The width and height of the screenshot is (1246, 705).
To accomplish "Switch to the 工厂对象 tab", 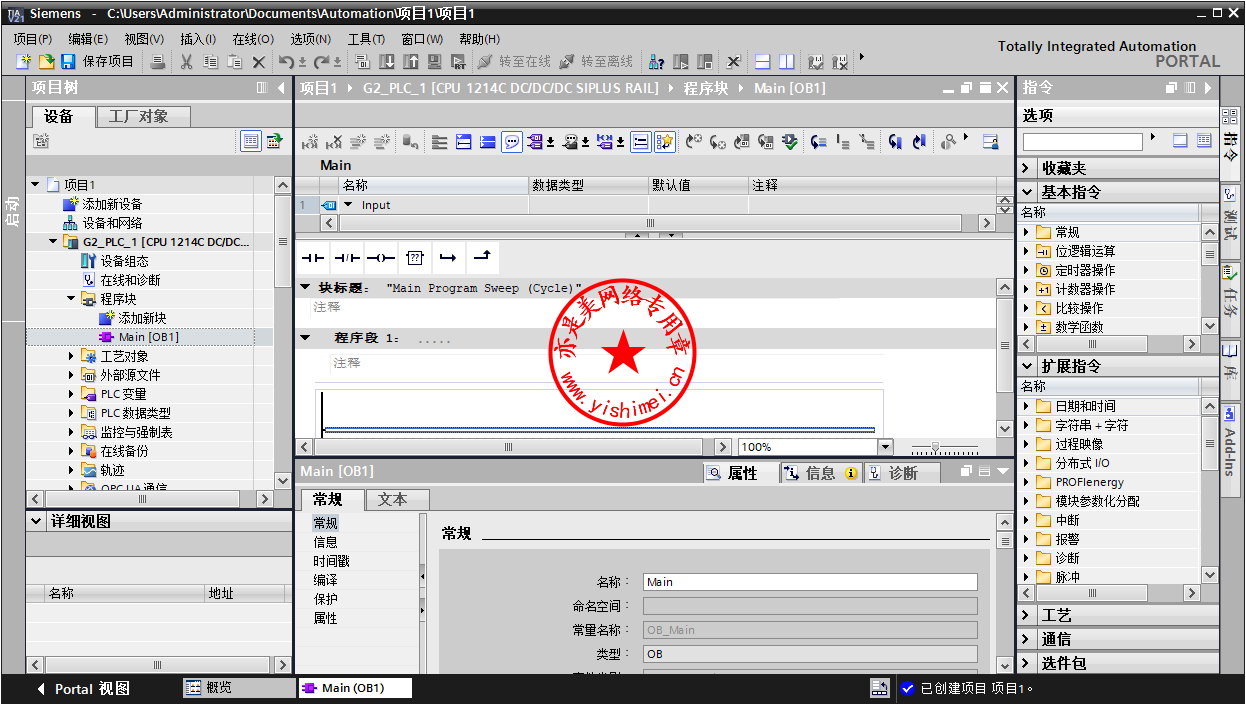I will 138,117.
